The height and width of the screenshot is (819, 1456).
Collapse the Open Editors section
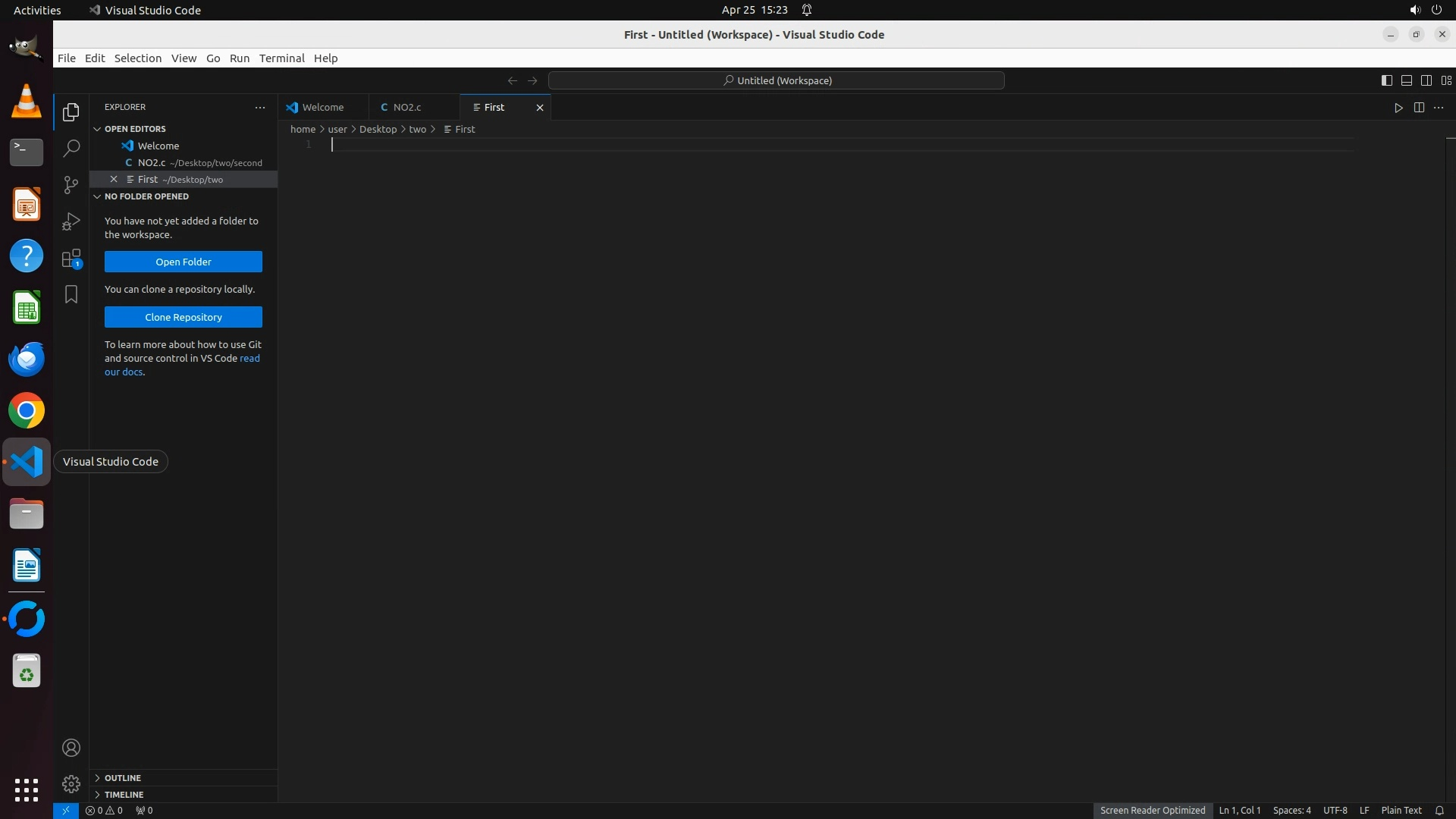click(135, 129)
